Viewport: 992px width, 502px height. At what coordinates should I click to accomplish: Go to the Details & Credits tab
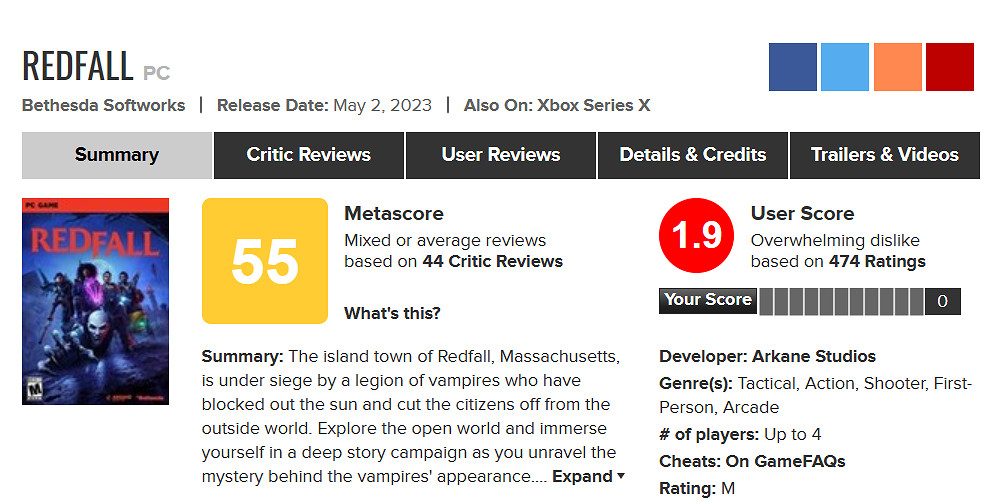pos(692,155)
